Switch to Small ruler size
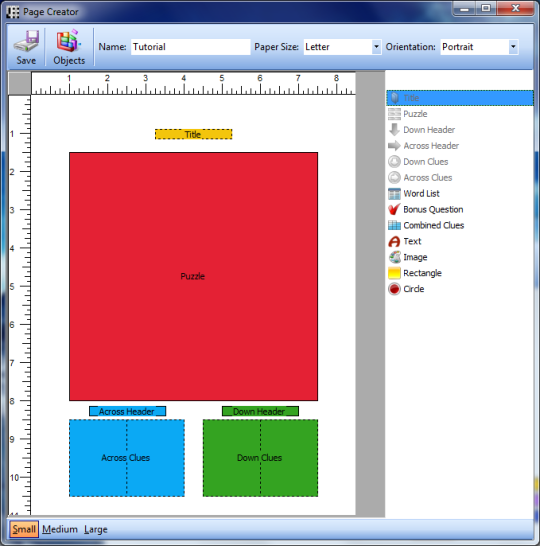540x546 pixels. click(24, 529)
